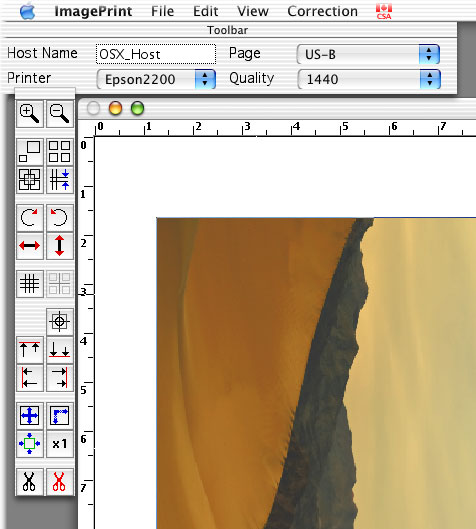Rotate image counterclockwise with the rotate icon
Image resolution: width=476 pixels, height=529 pixels.
pos(60,218)
